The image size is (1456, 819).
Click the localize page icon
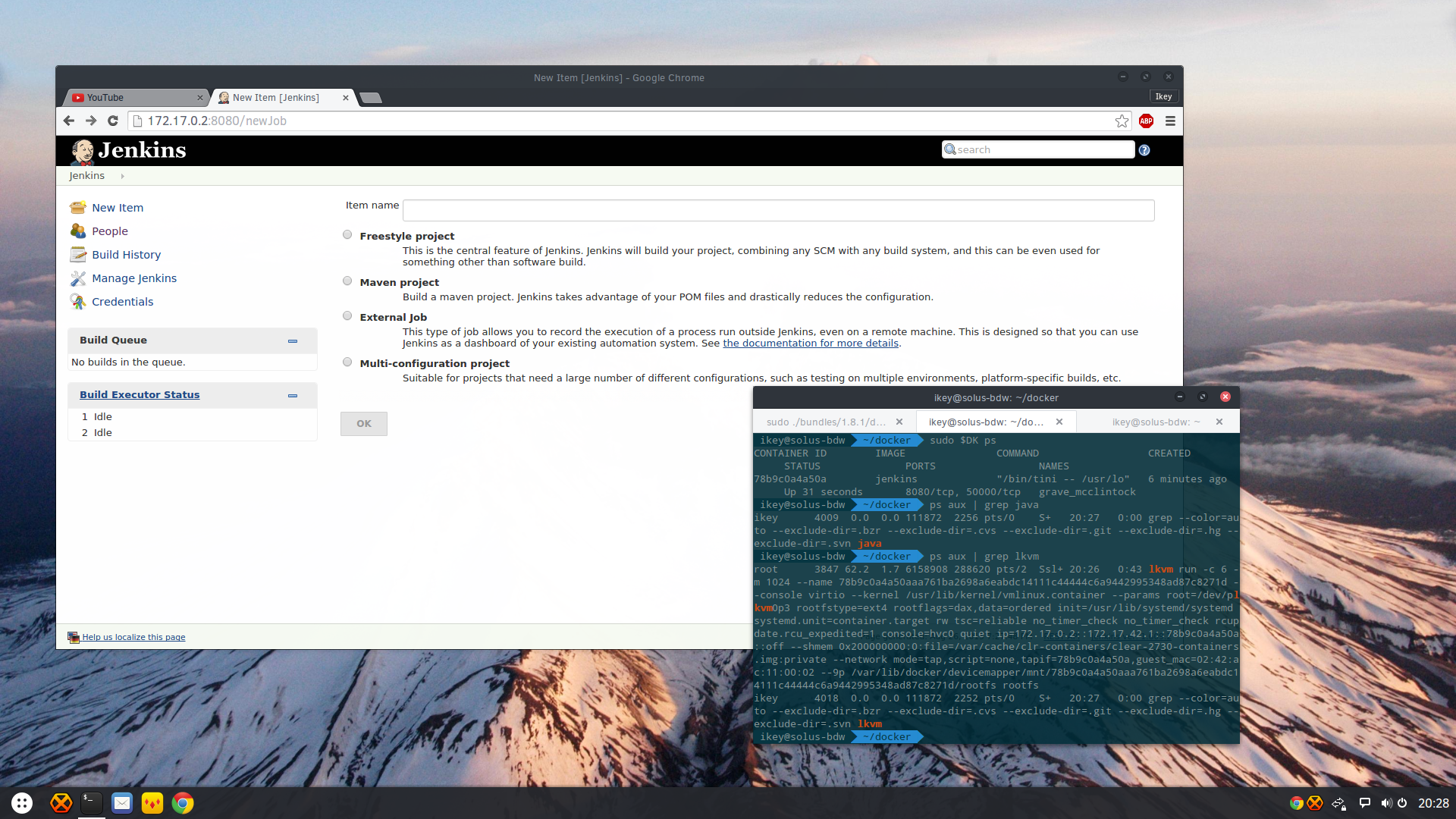tap(74, 637)
